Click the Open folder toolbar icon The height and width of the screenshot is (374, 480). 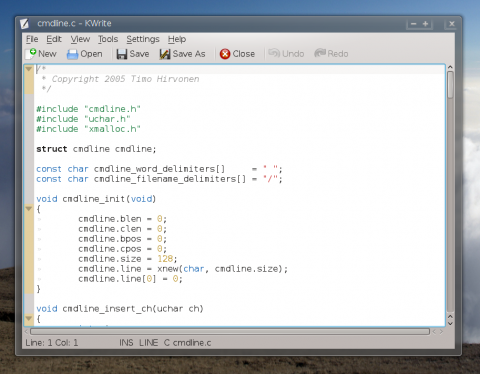click(72, 54)
